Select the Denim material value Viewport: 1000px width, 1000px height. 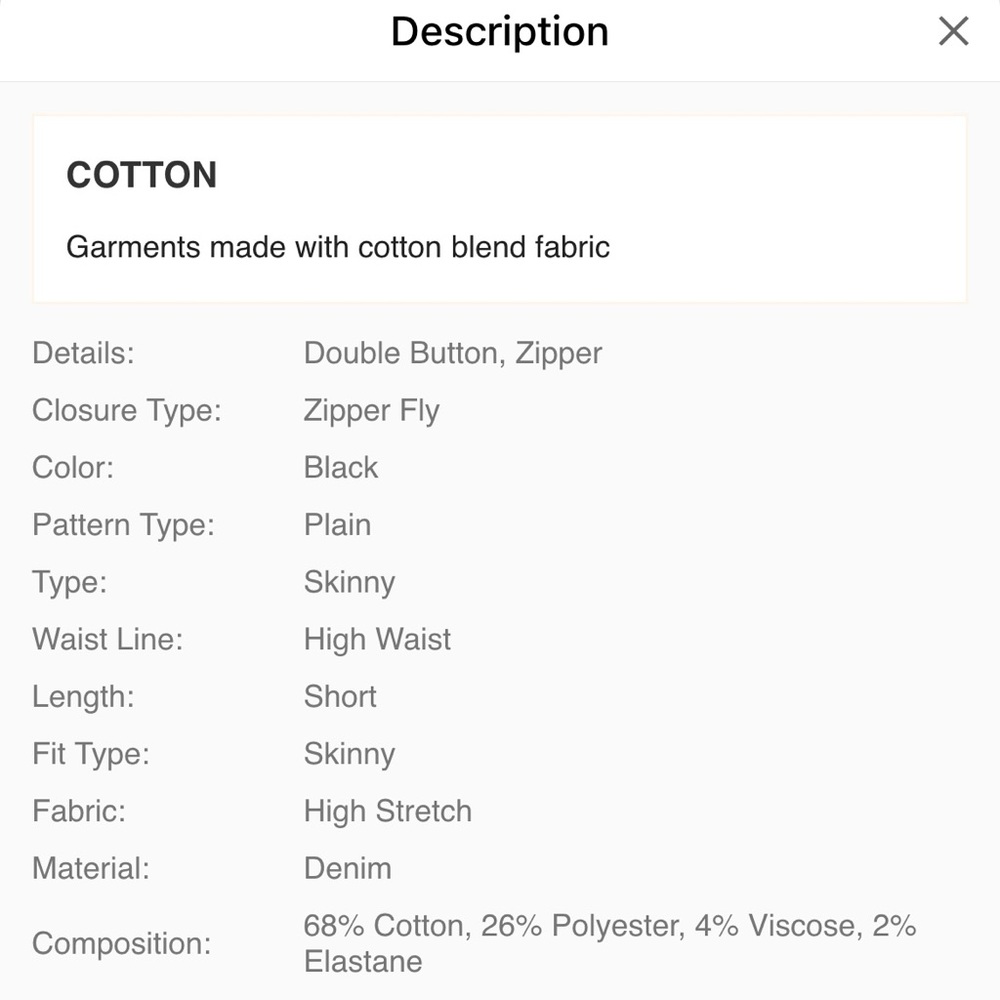point(347,868)
